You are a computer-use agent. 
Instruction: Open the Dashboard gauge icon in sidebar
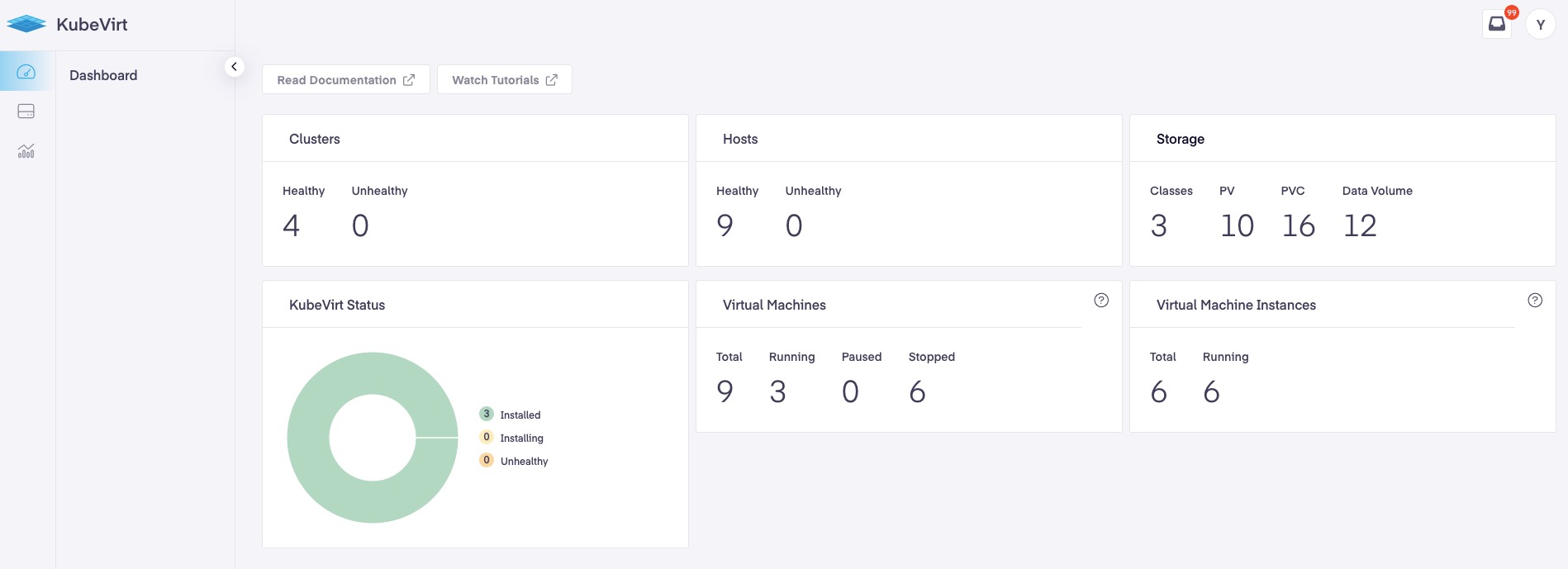point(26,72)
